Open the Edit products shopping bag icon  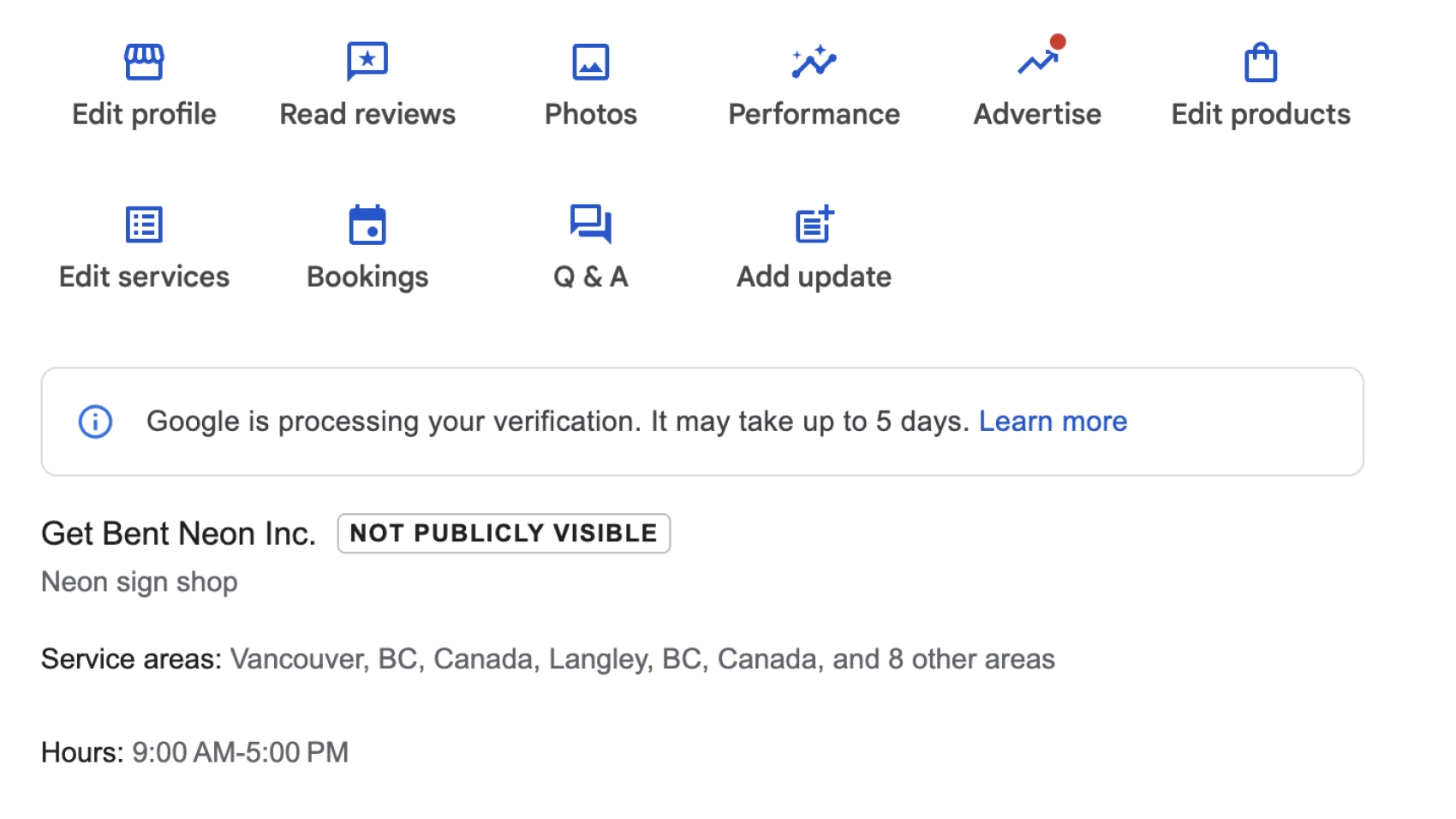[x=1261, y=63]
